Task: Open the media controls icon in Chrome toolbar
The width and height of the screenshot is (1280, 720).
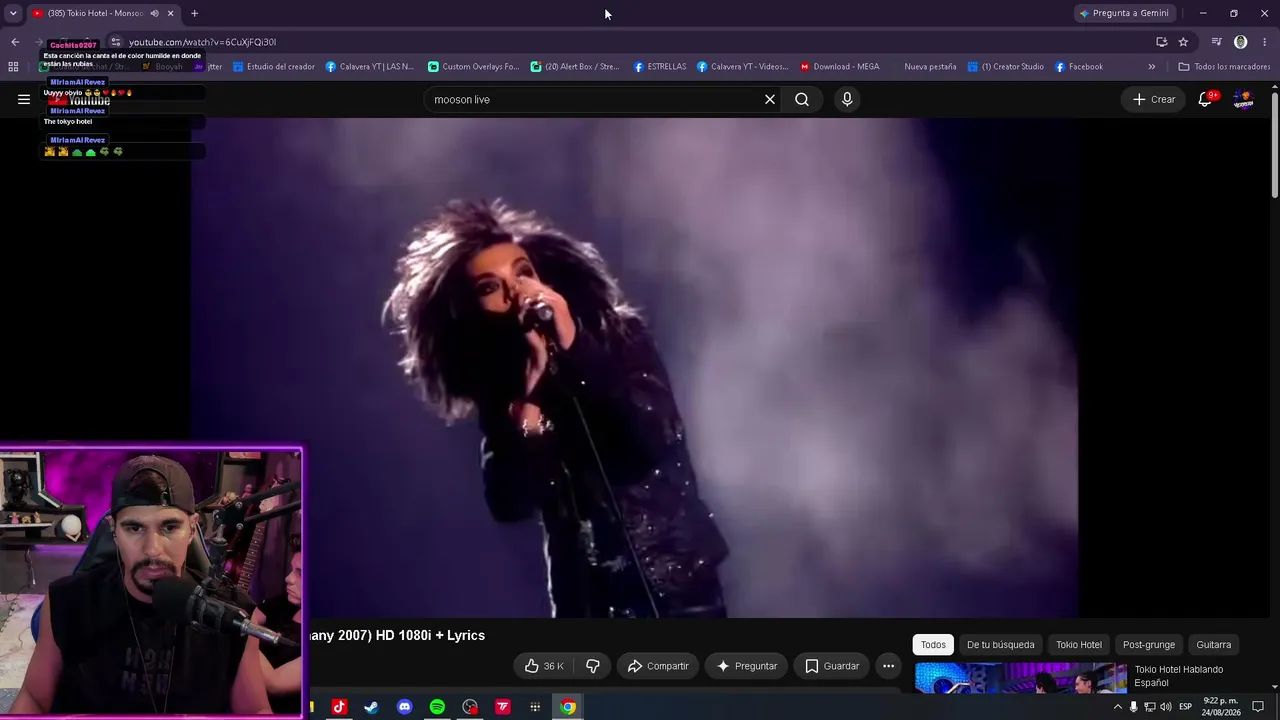Action: tap(1216, 42)
